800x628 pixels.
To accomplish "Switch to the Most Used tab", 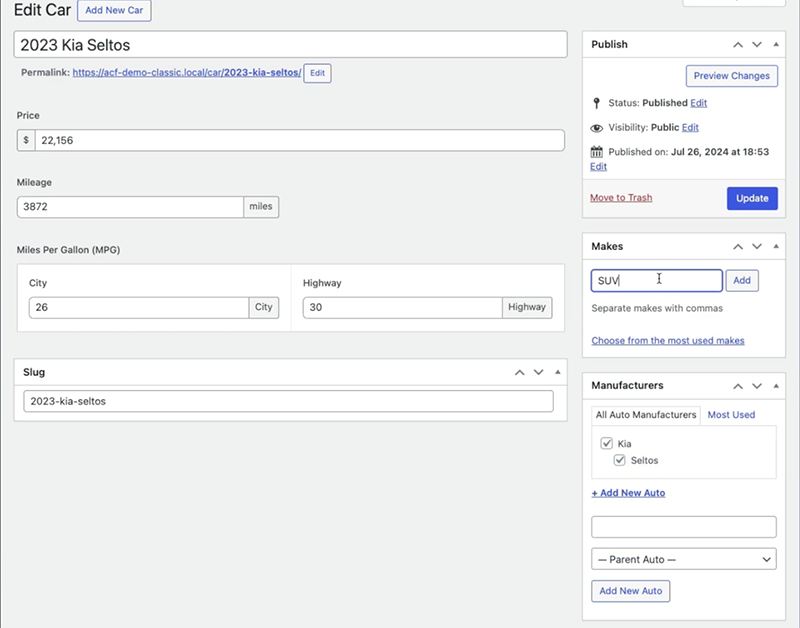I will click(x=731, y=414).
